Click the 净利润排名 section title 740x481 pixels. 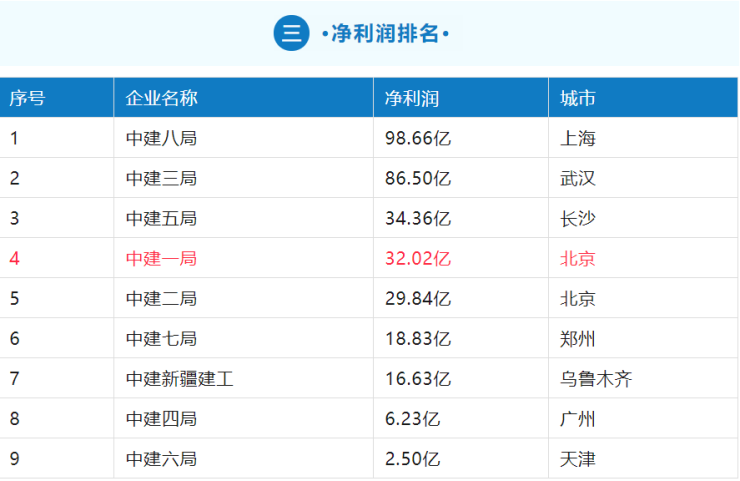(x=385, y=34)
